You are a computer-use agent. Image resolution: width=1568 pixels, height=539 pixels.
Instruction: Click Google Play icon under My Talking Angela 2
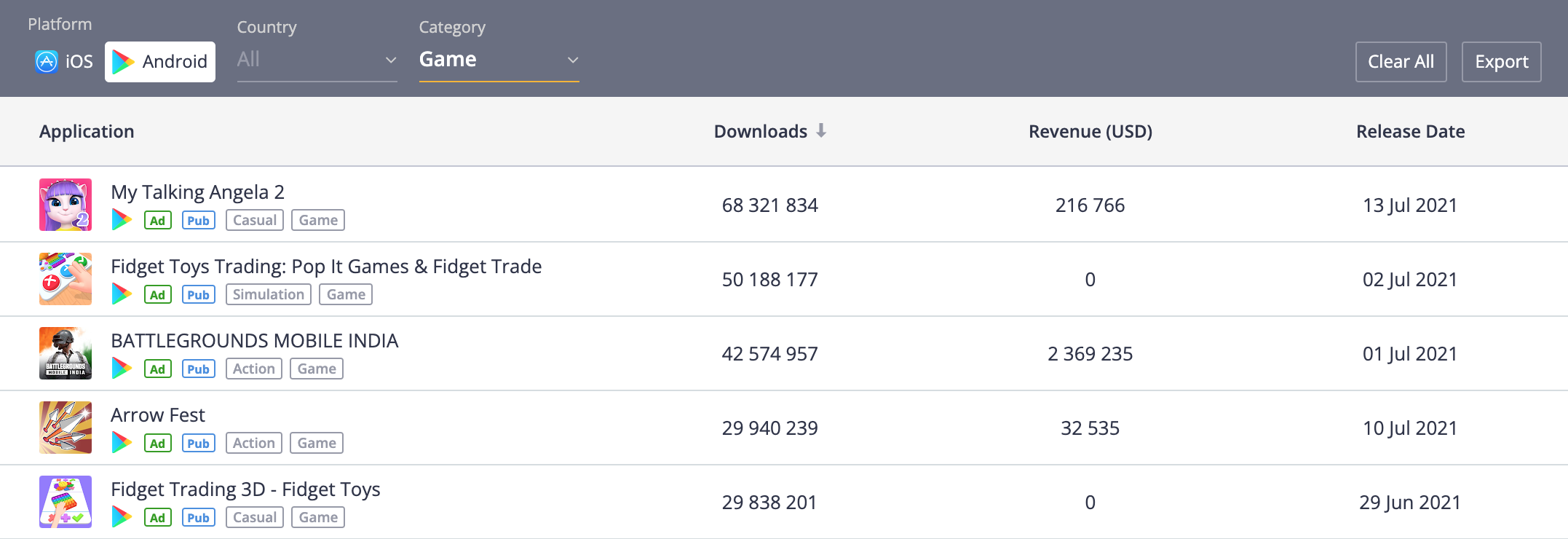click(x=122, y=219)
